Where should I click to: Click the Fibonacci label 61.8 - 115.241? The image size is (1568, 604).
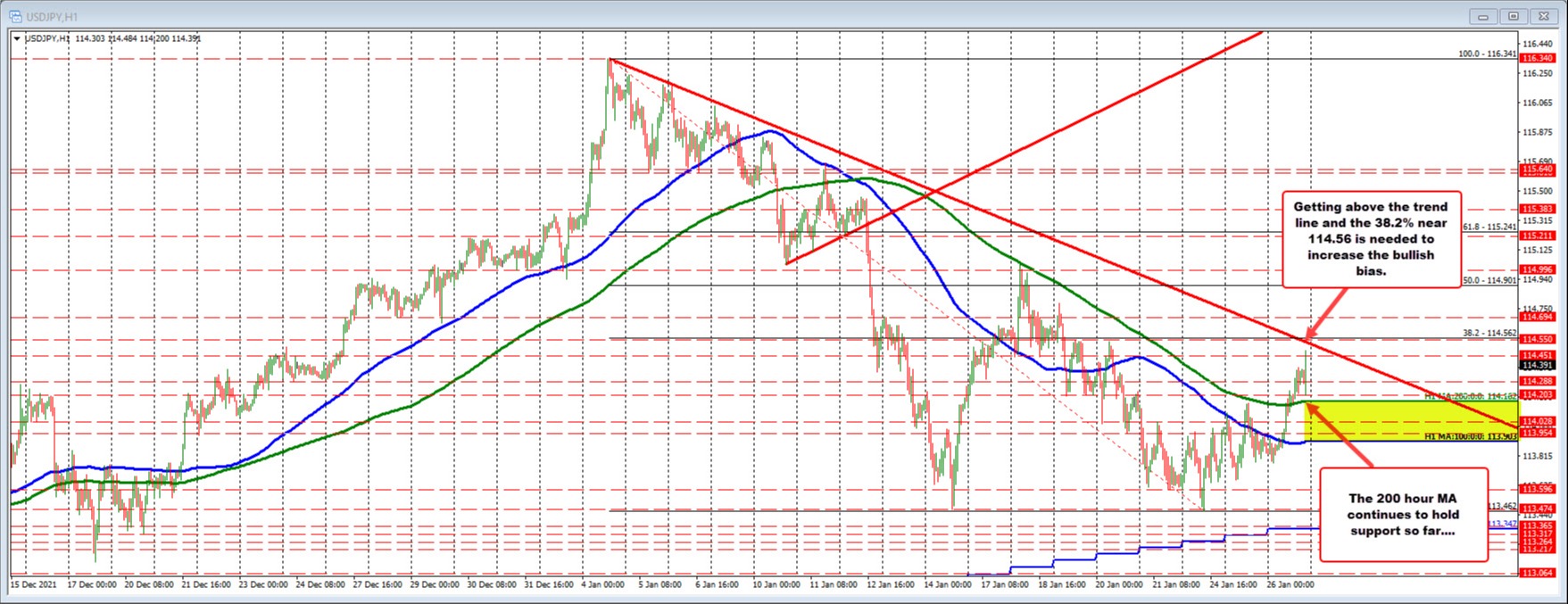click(1489, 227)
